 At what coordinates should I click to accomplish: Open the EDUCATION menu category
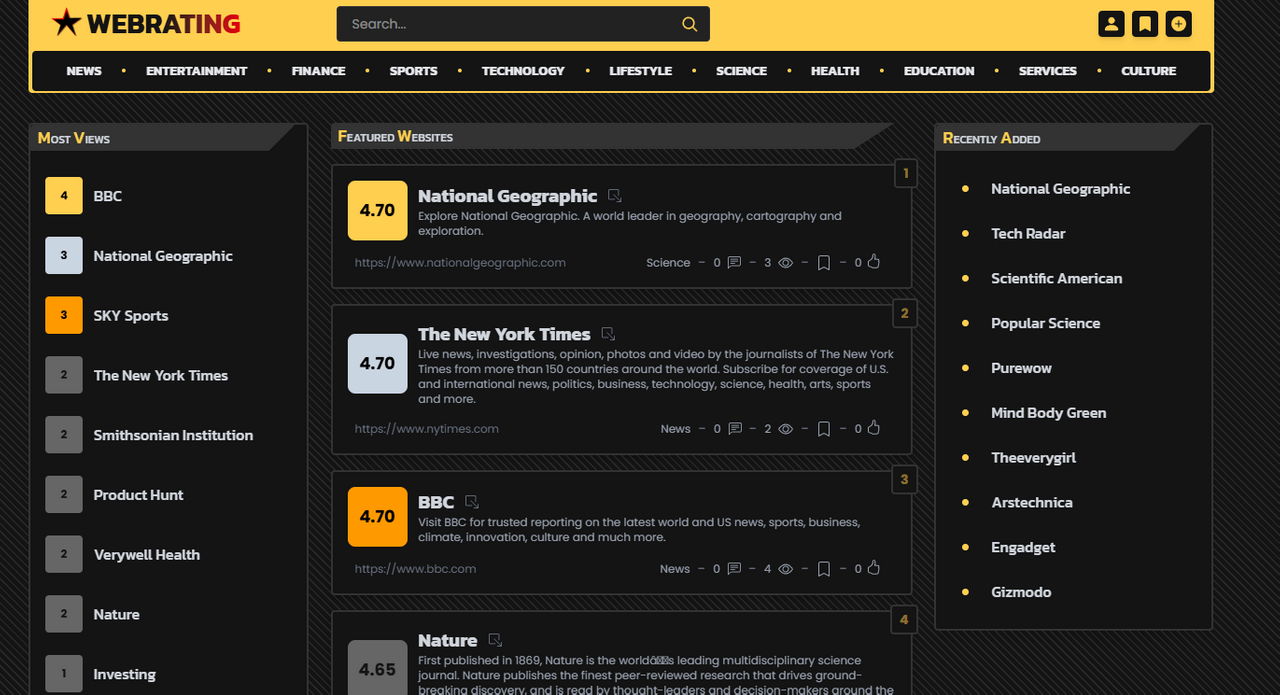(939, 71)
